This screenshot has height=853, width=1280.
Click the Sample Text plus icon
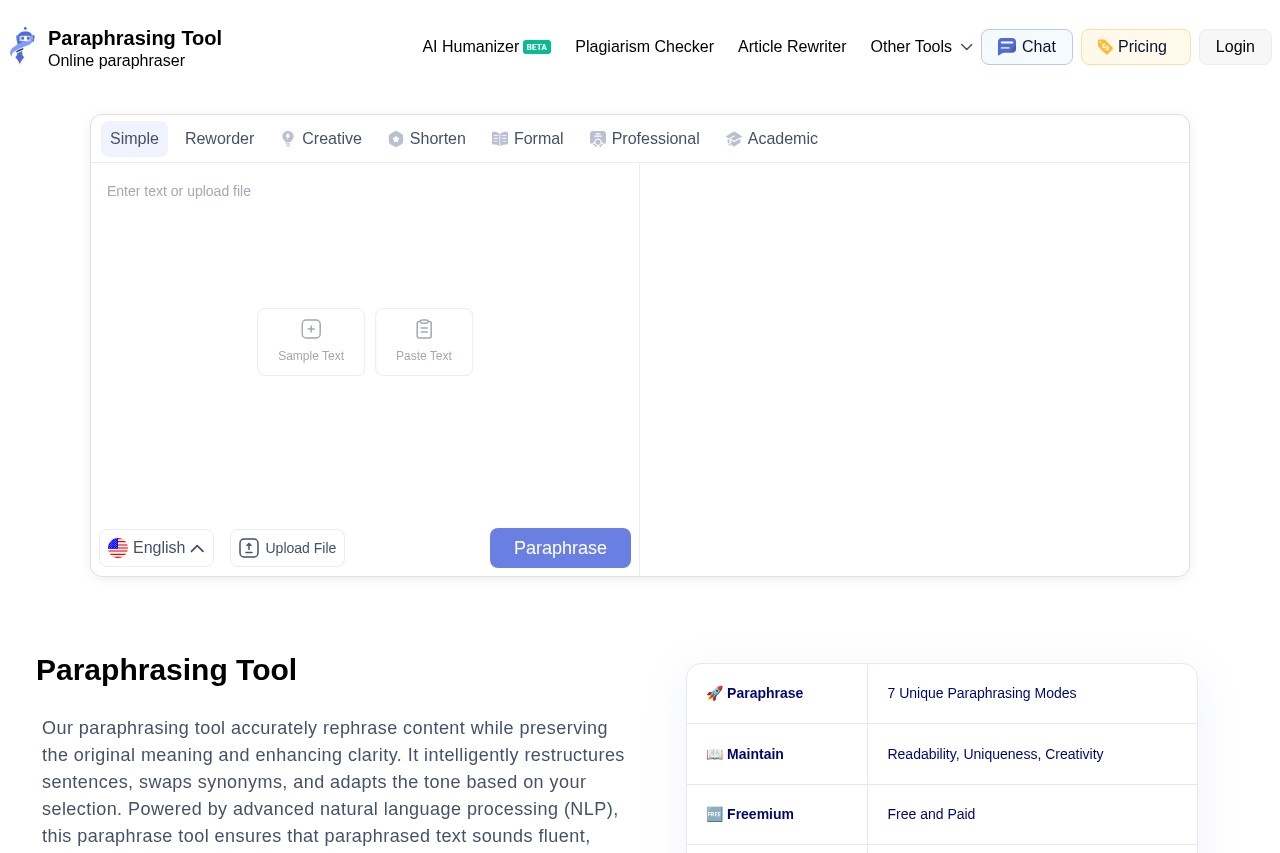(x=311, y=329)
